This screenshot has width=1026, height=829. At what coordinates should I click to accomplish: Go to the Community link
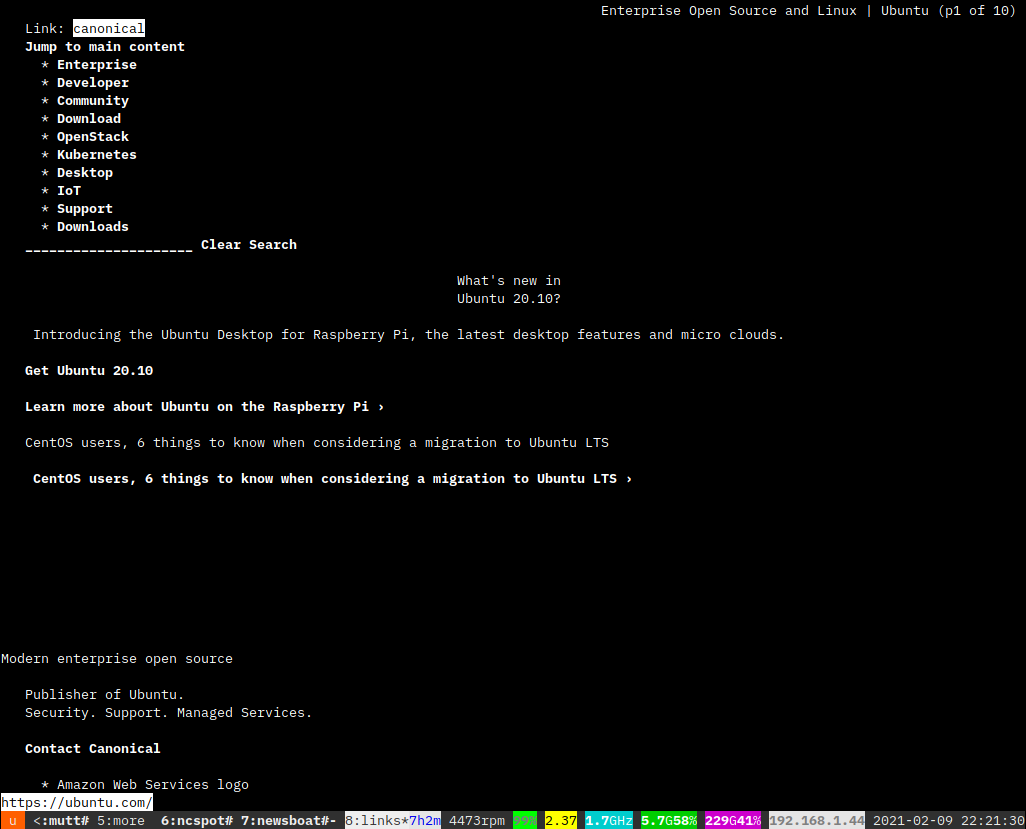pos(93,101)
